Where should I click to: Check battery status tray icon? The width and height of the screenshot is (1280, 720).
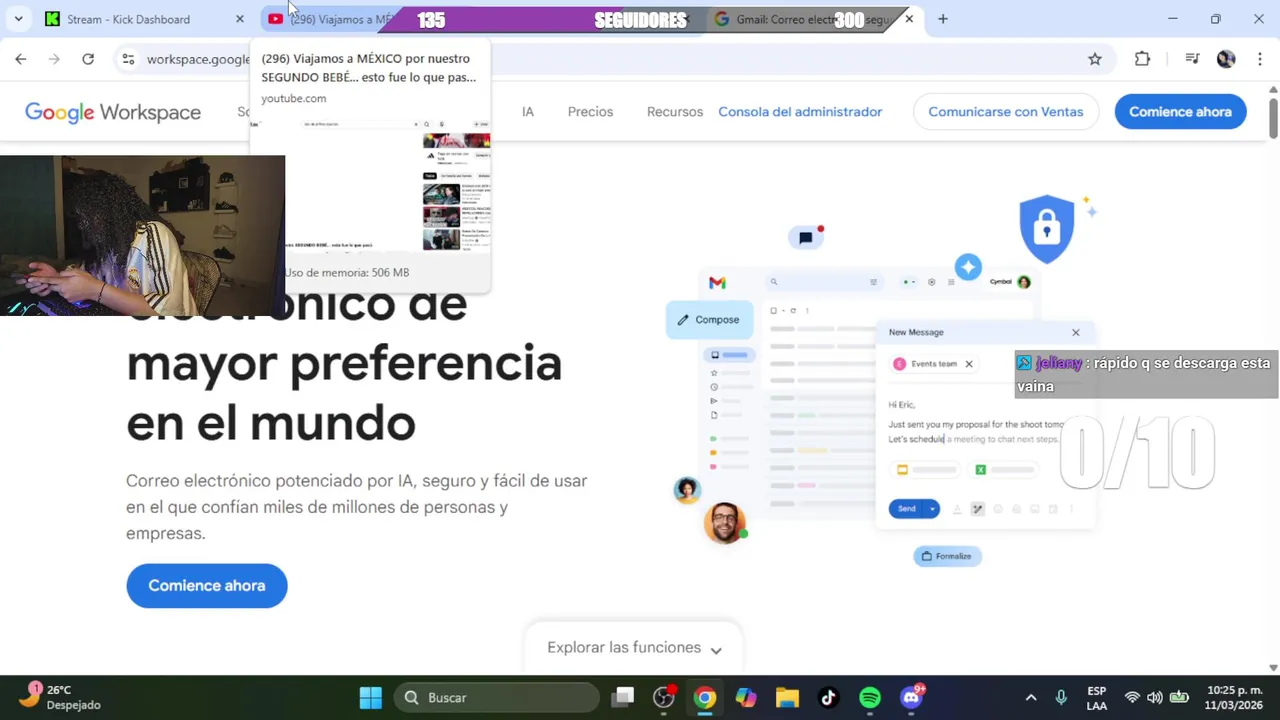tap(1179, 698)
